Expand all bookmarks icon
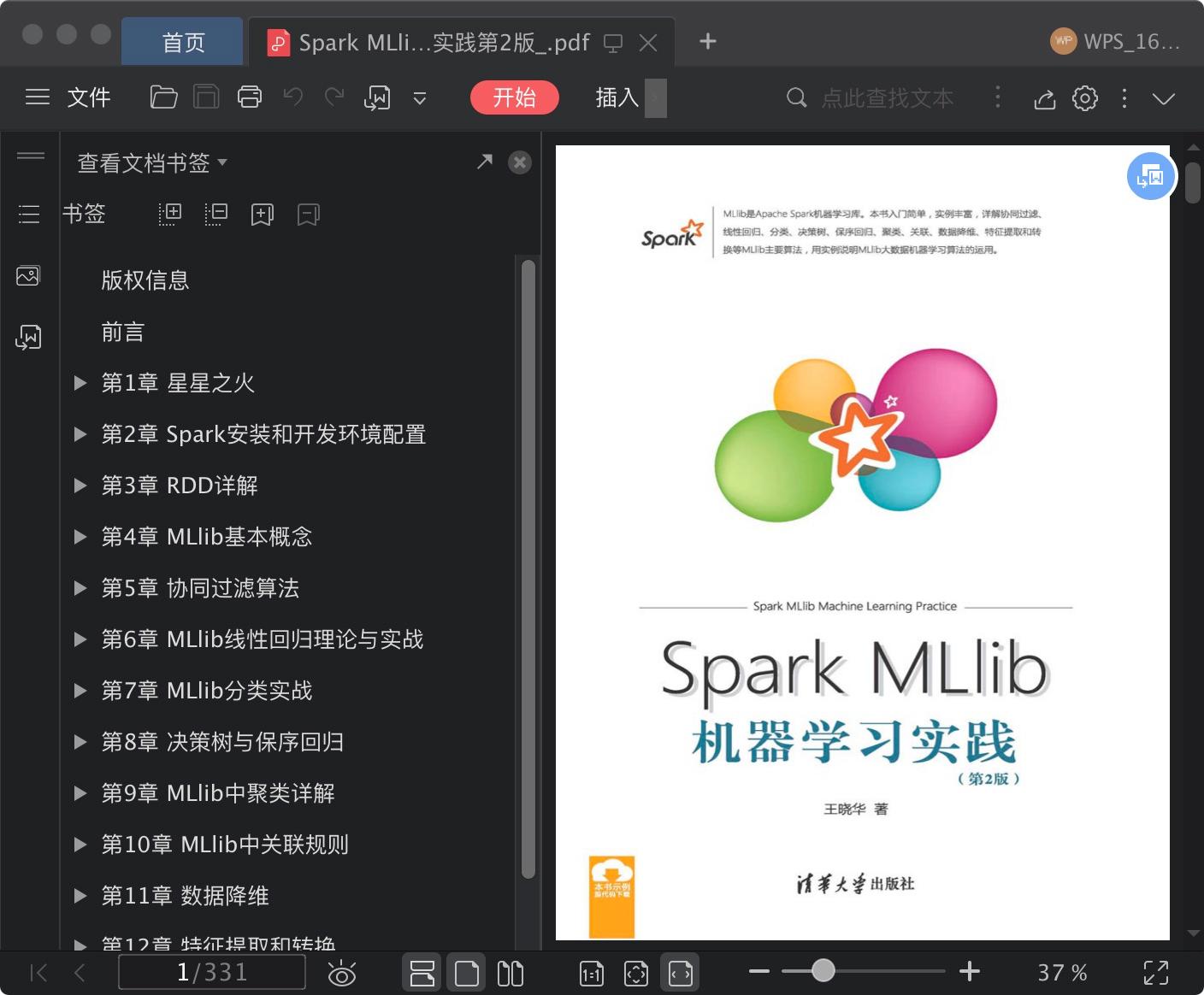The image size is (1204, 995). (170, 214)
